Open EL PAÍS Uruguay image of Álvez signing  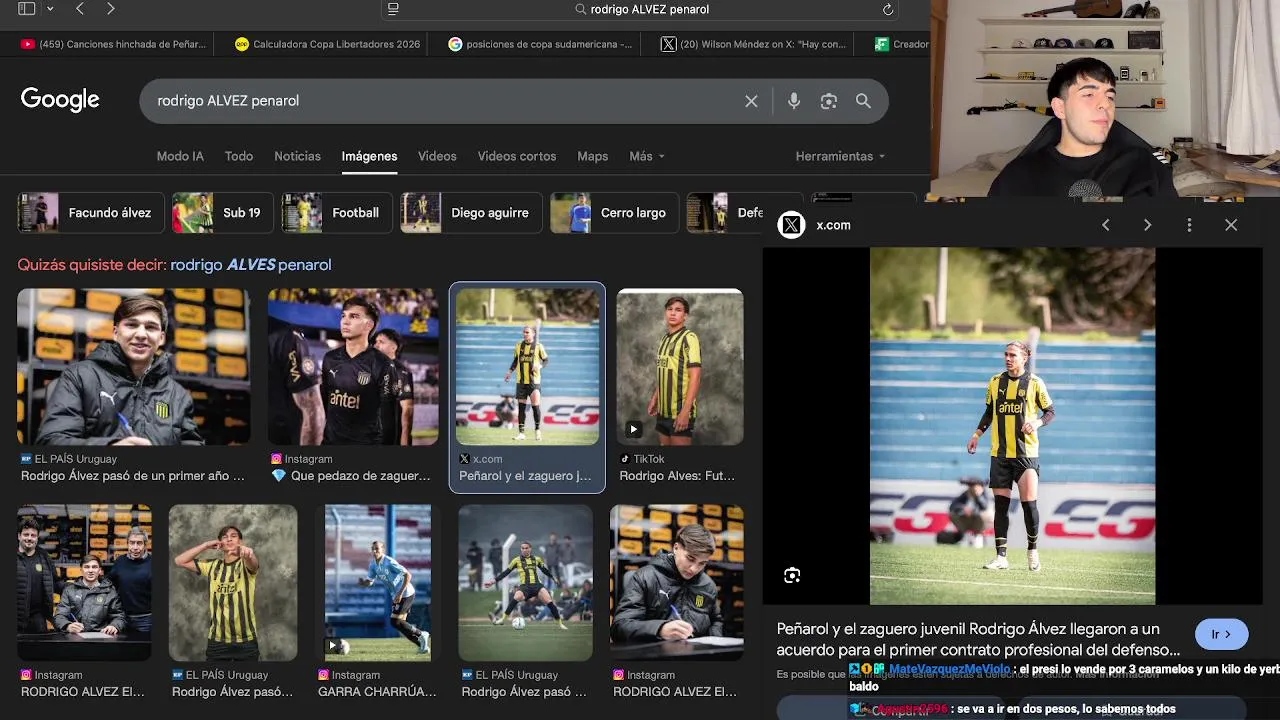(133, 367)
